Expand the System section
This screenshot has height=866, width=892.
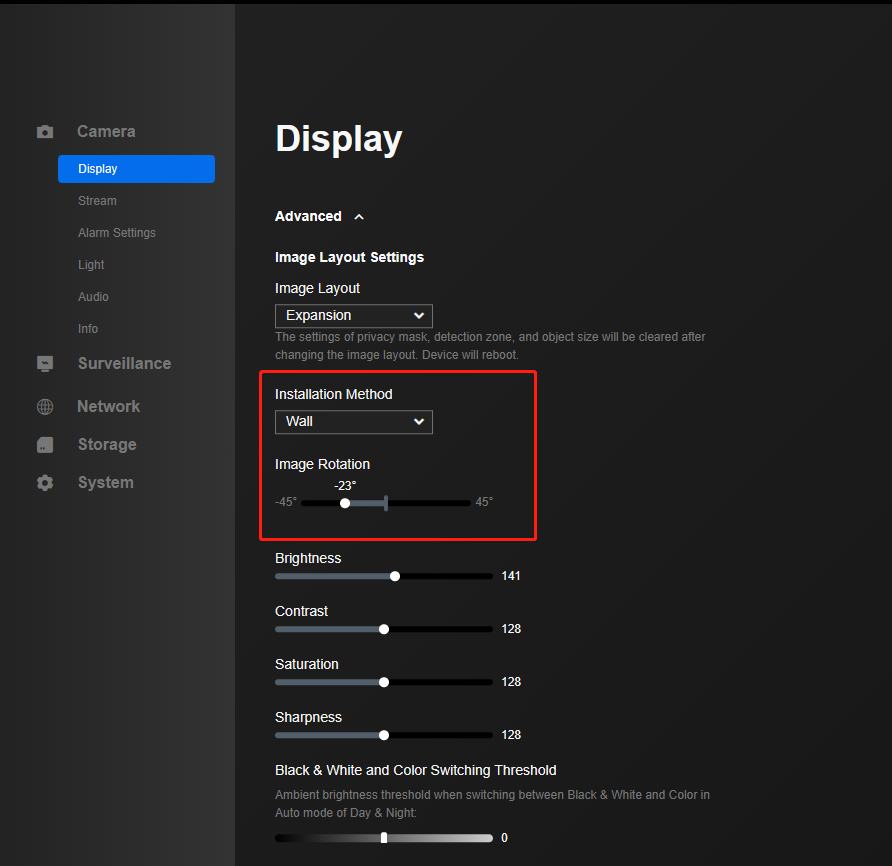point(106,483)
